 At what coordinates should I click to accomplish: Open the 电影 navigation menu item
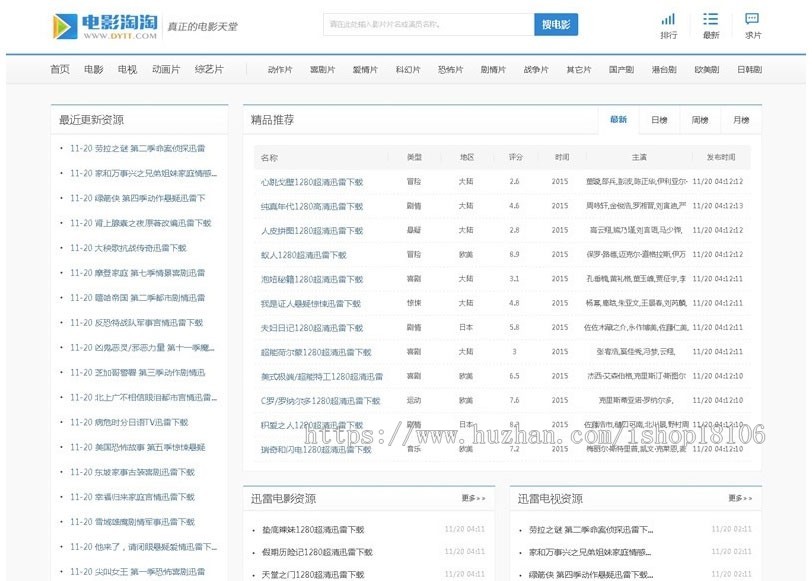(93, 69)
